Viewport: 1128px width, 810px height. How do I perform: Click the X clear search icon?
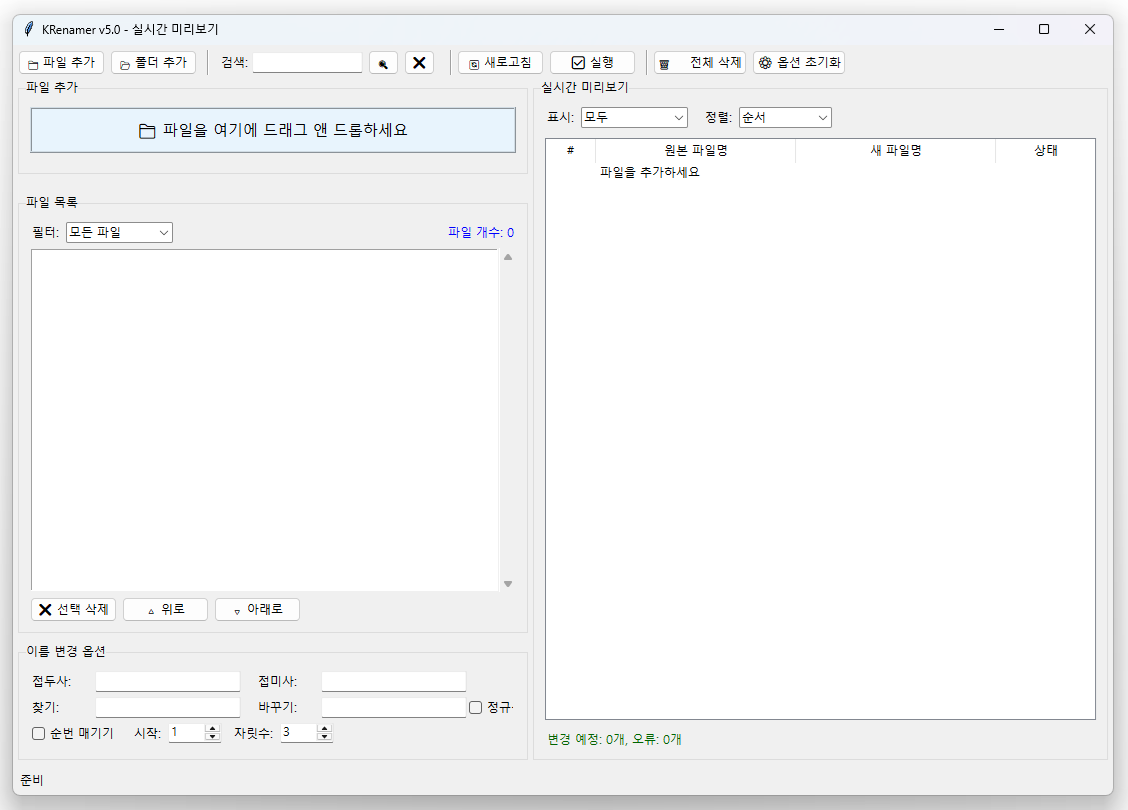tap(419, 61)
